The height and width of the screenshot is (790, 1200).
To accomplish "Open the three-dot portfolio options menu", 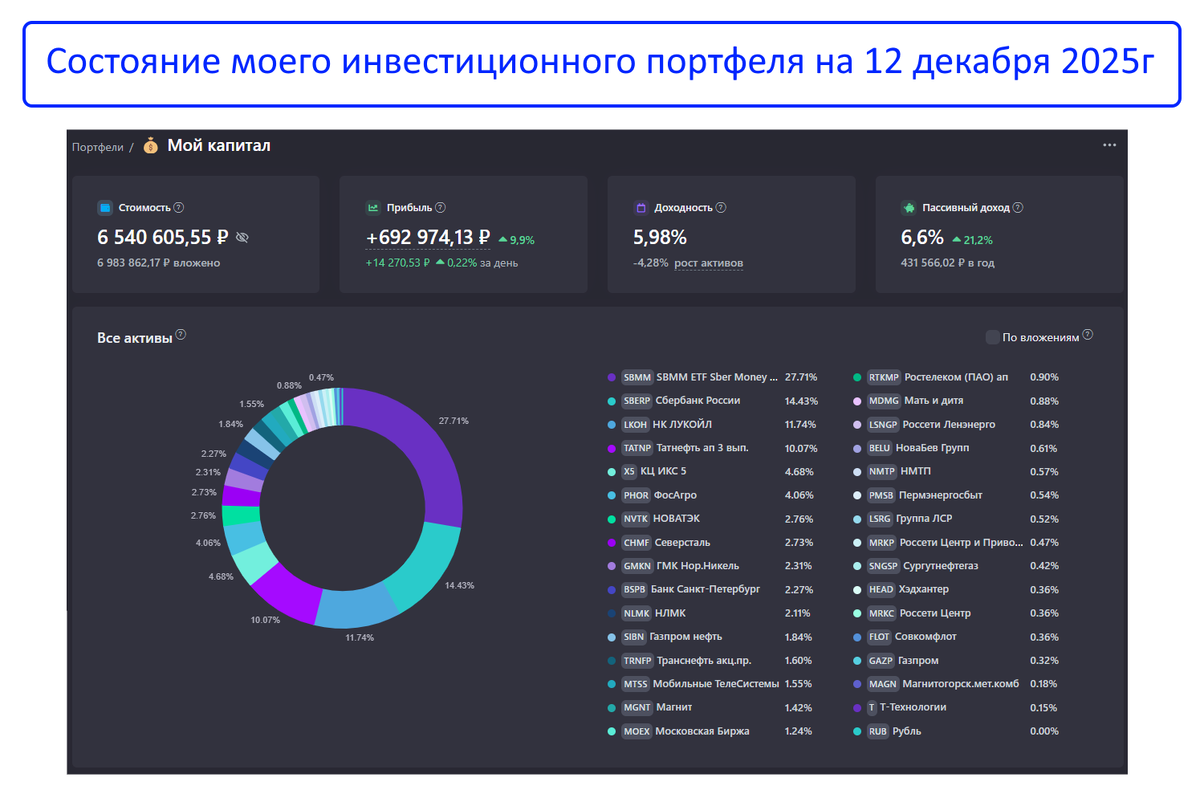I will (1109, 145).
